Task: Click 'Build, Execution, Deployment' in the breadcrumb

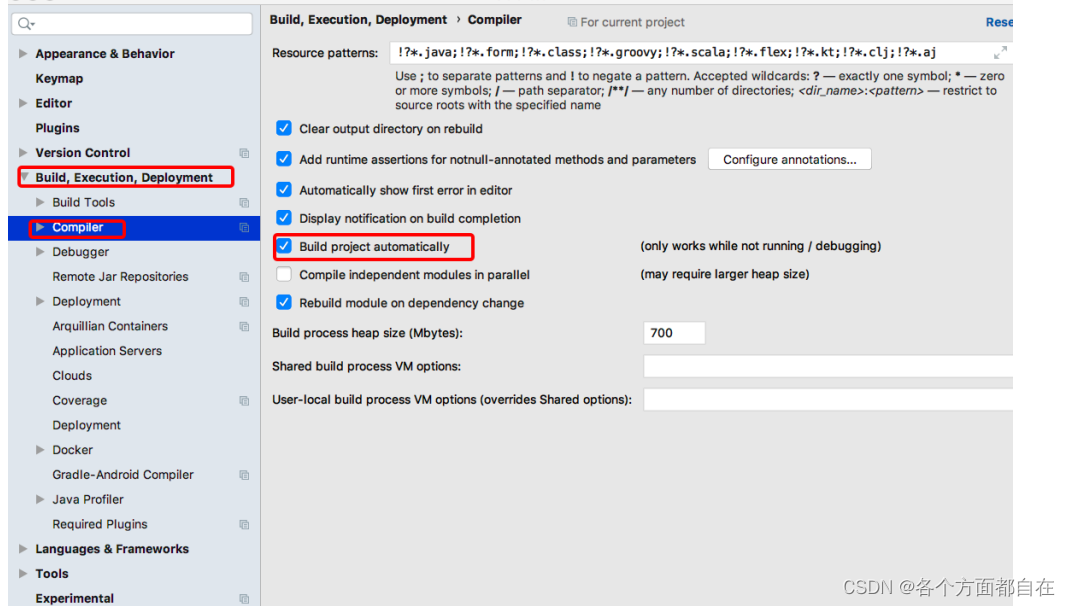Action: (x=359, y=19)
